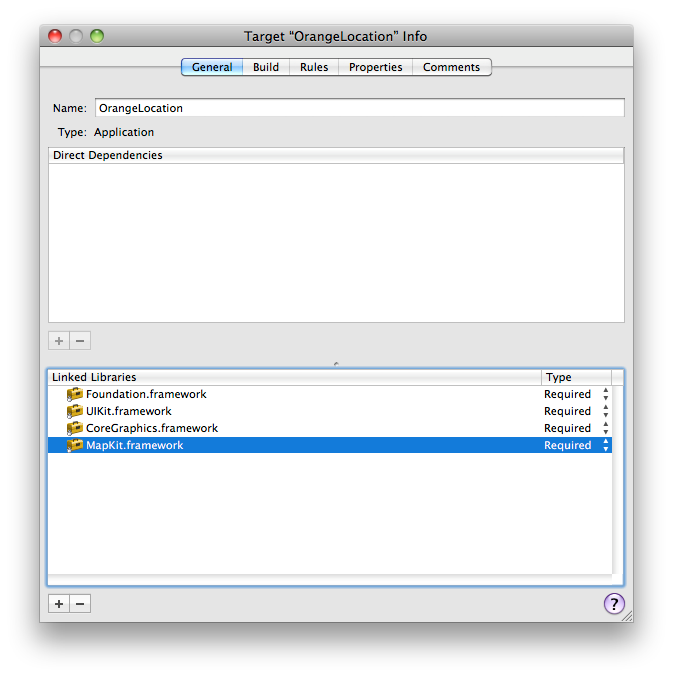Add a linked library with plus button
This screenshot has height=677, width=673.
(x=59, y=603)
